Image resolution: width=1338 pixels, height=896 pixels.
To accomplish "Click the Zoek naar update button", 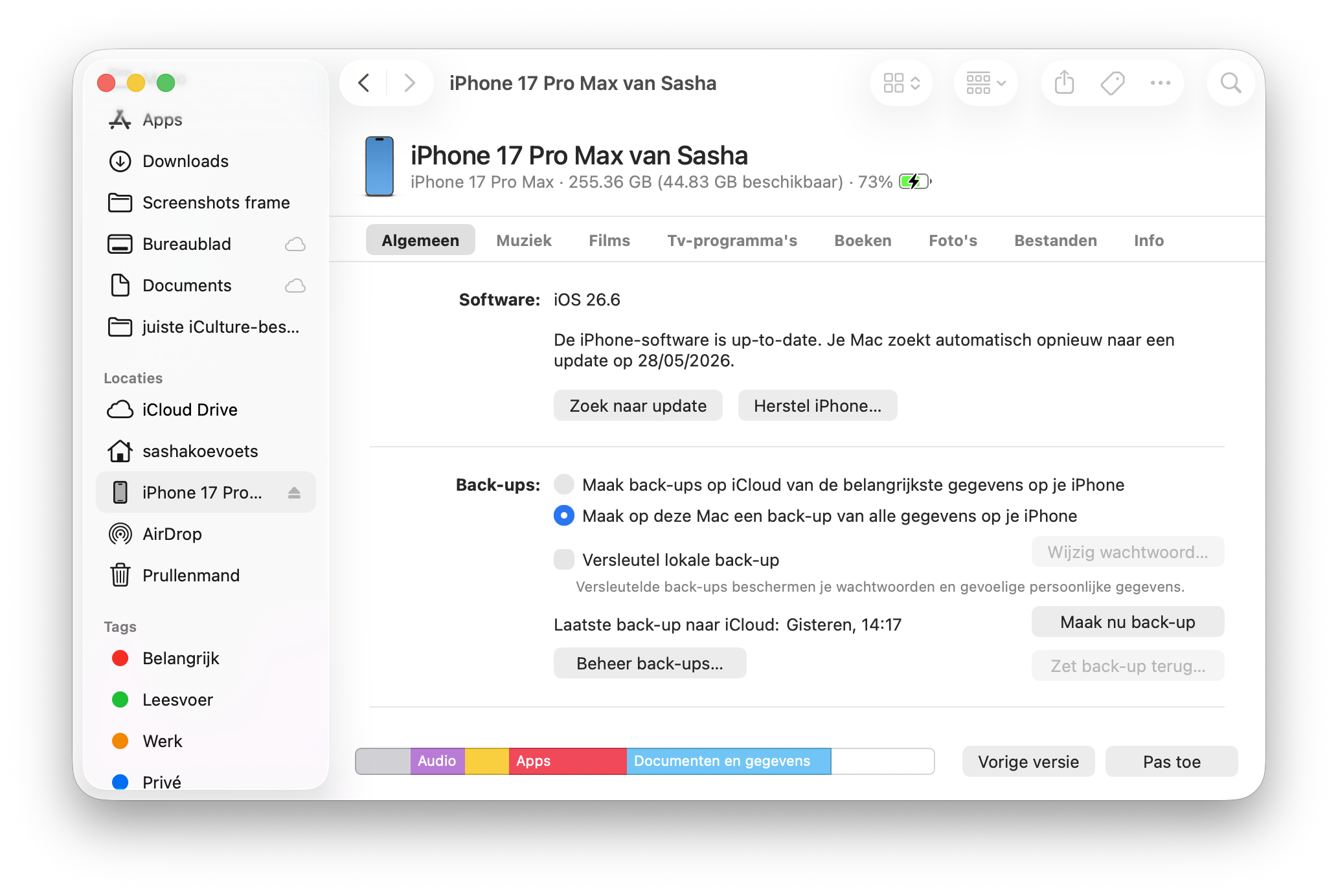I will [638, 406].
